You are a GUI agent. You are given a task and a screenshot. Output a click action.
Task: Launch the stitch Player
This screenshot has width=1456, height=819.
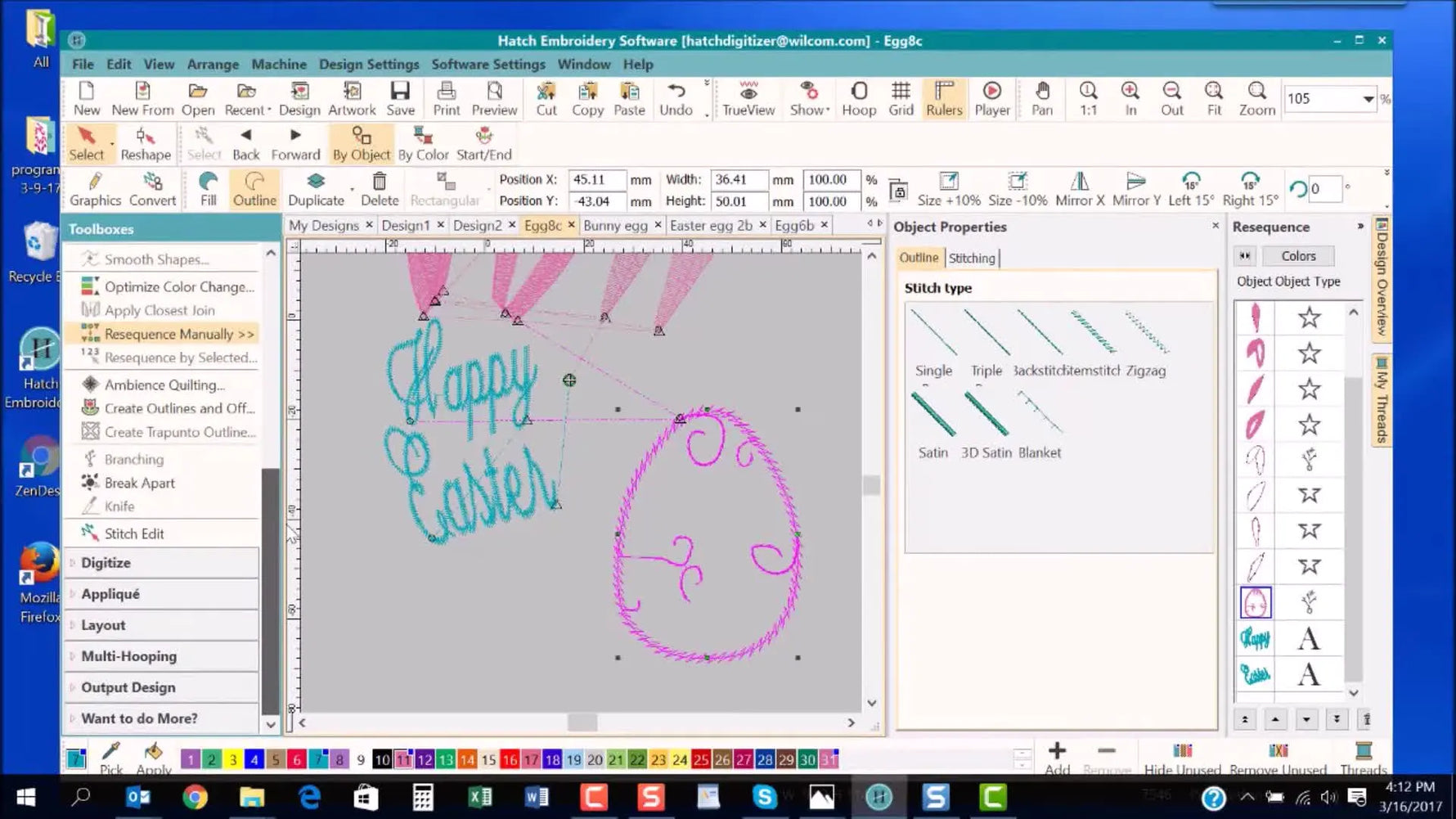992,99
